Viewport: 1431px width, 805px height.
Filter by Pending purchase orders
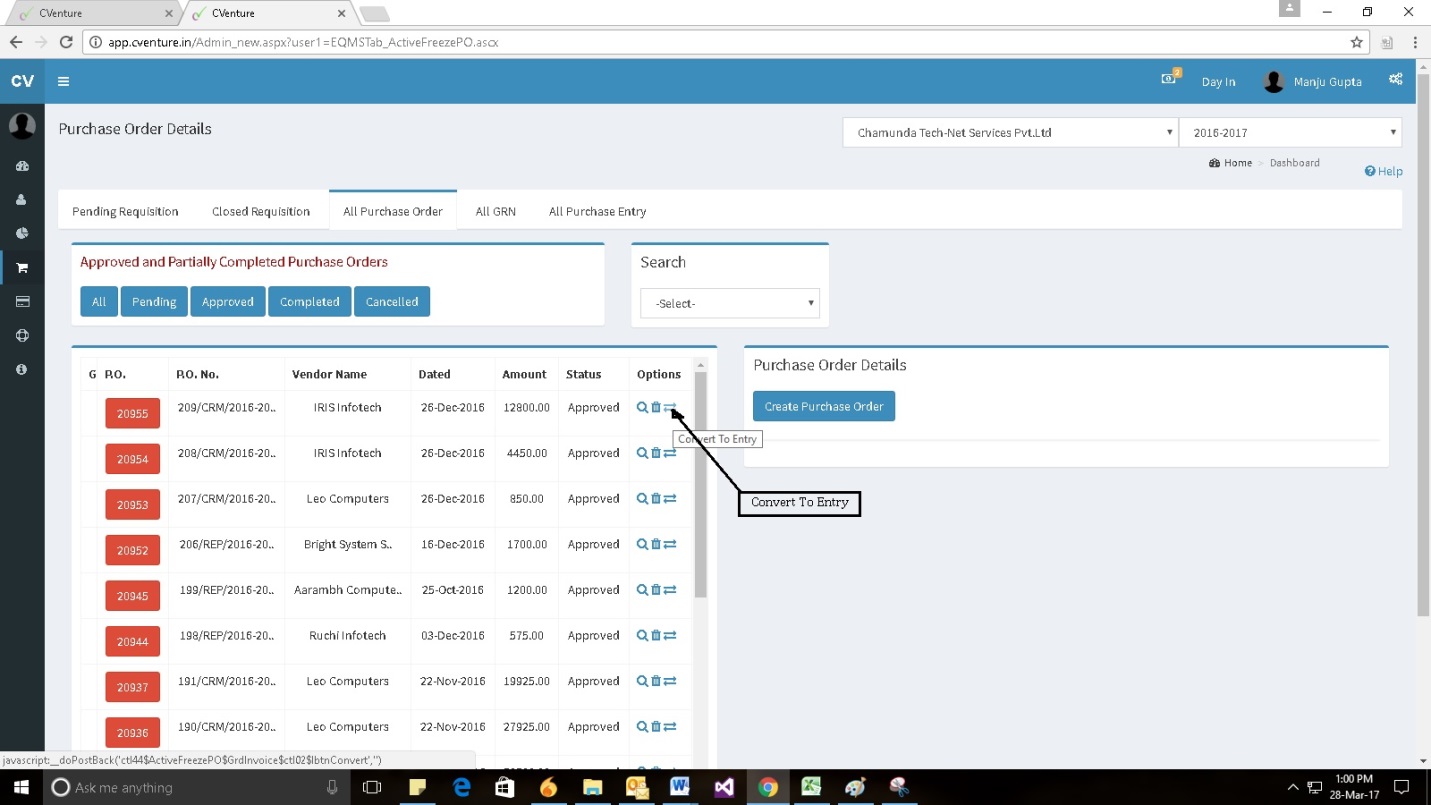[x=154, y=301]
